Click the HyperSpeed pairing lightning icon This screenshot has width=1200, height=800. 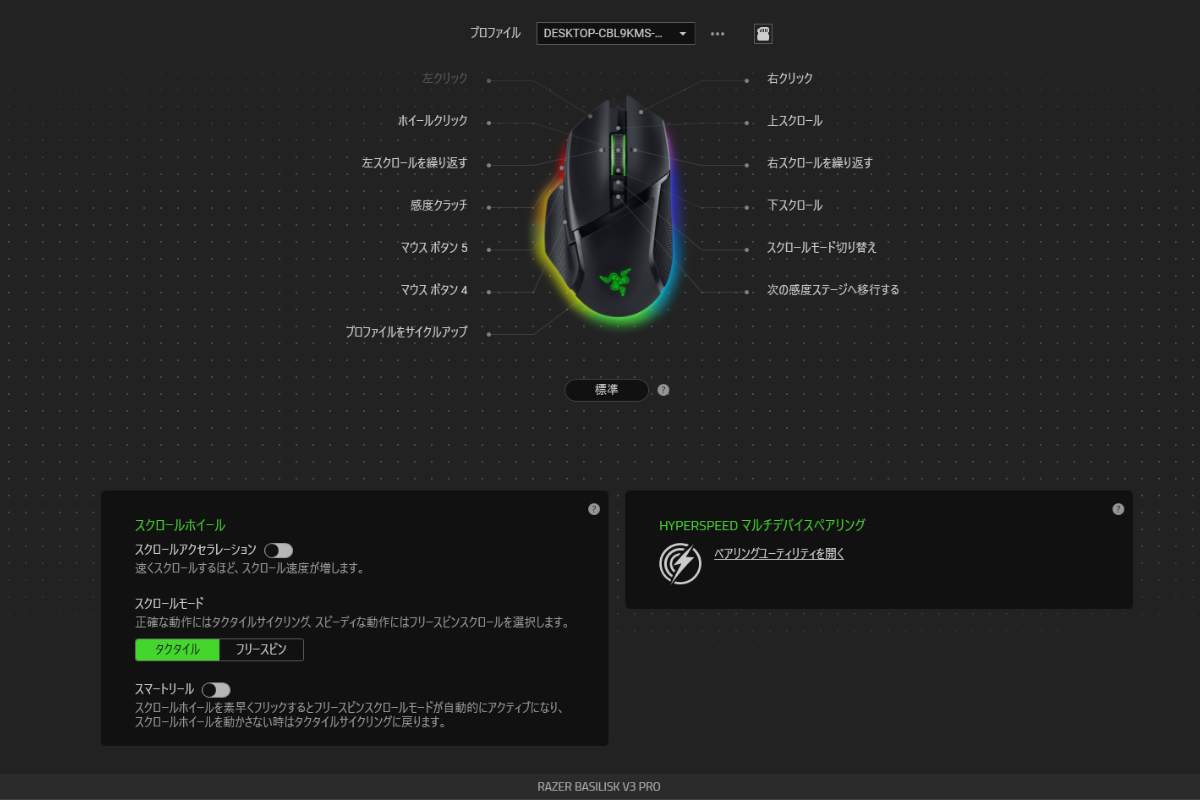pos(680,564)
